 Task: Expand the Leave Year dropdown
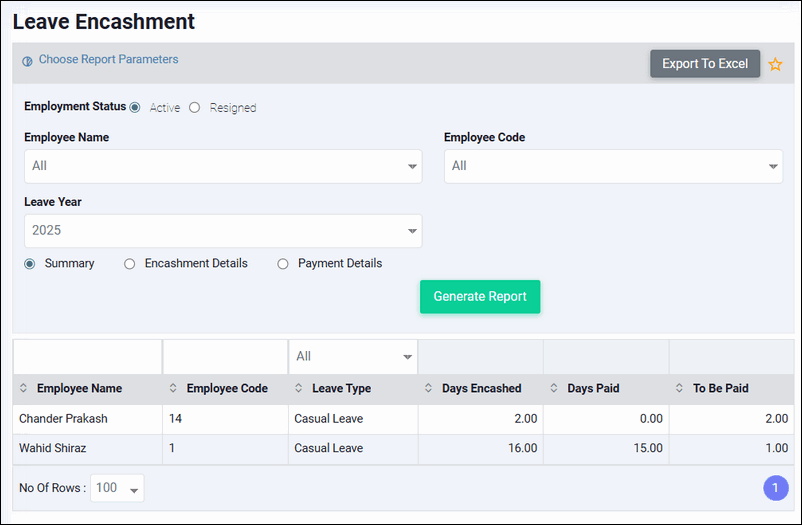[223, 231]
